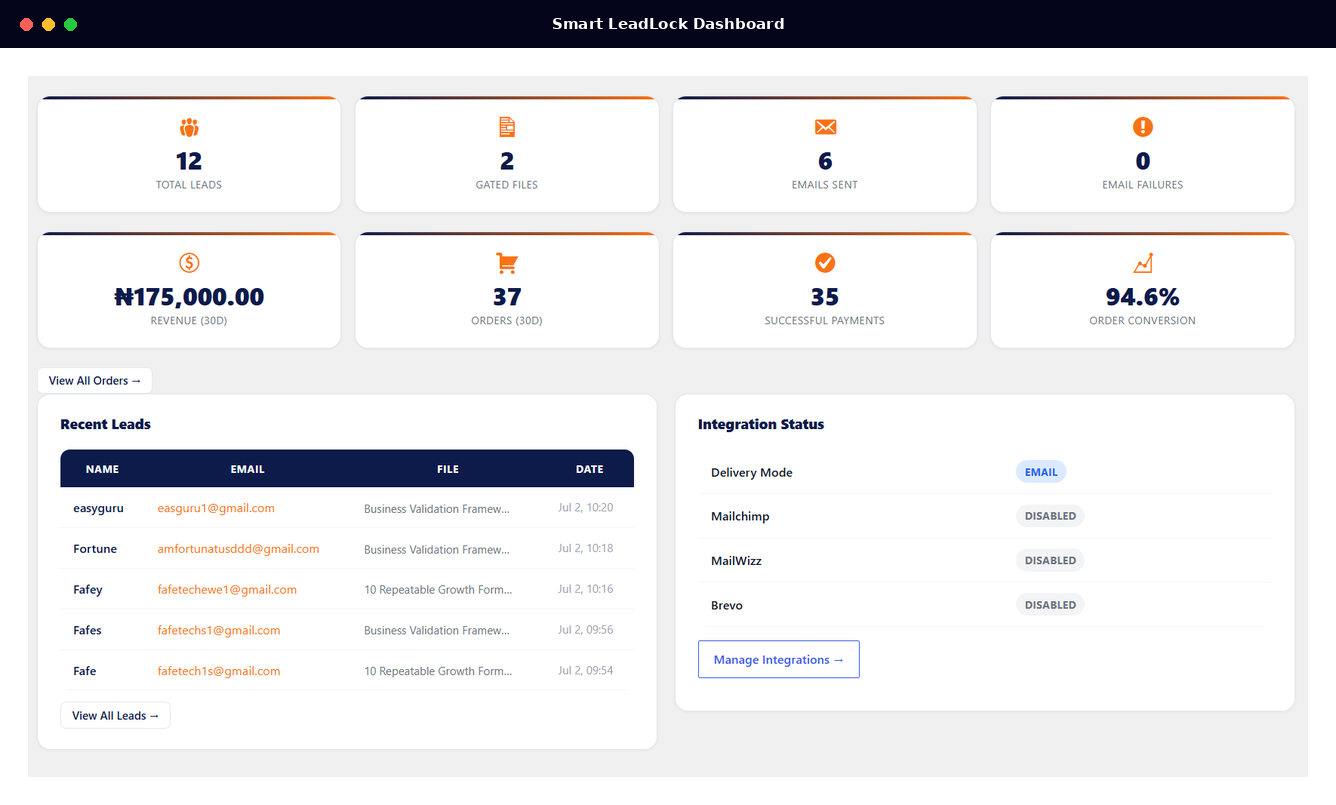Click the FILE column header
Screen dimensions: 1336x805
pos(448,469)
